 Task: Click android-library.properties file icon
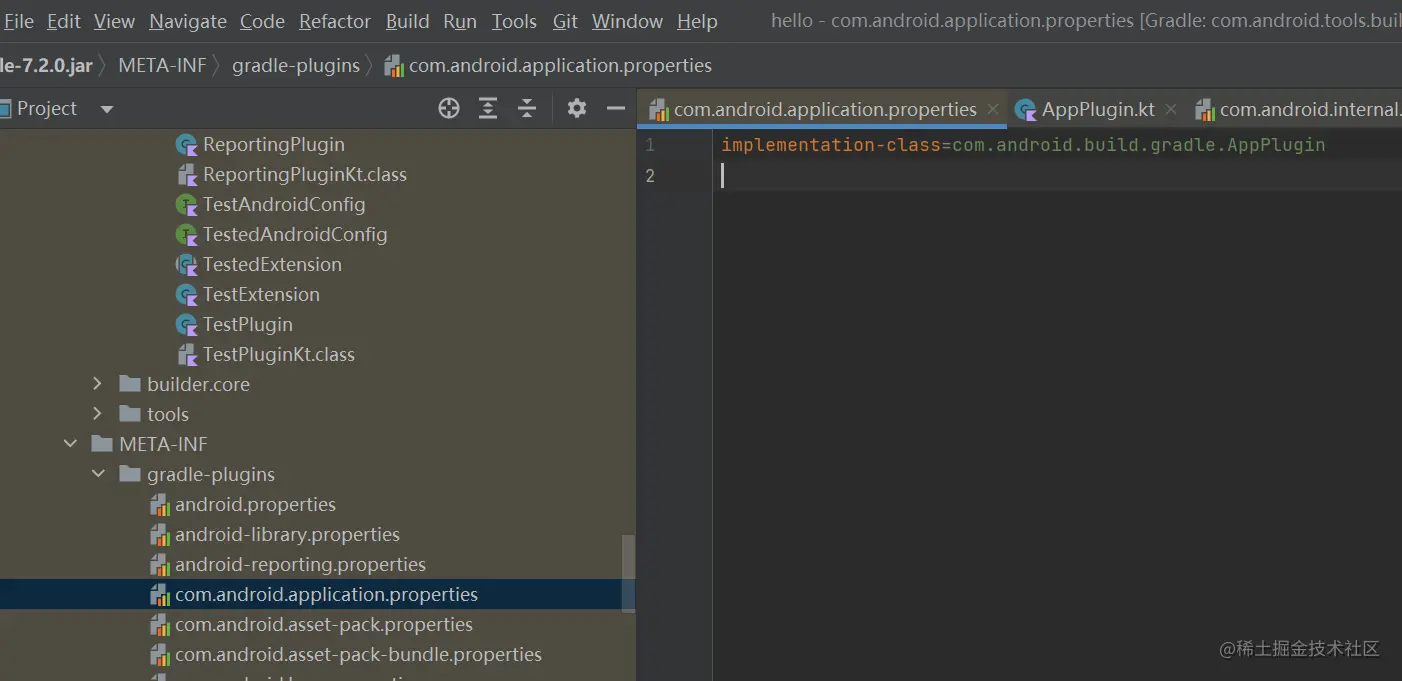click(159, 535)
